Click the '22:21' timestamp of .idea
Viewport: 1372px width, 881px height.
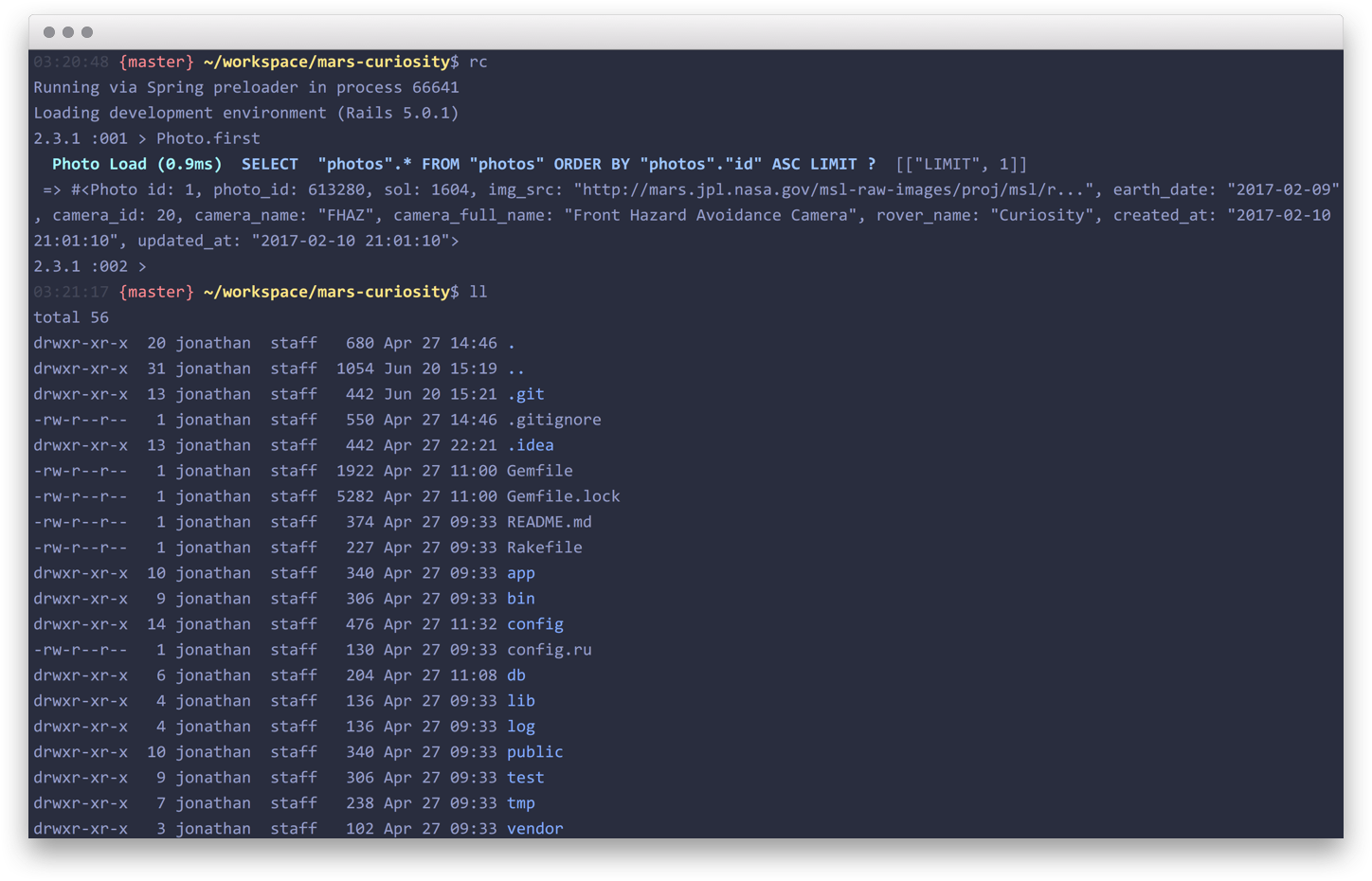click(x=474, y=445)
